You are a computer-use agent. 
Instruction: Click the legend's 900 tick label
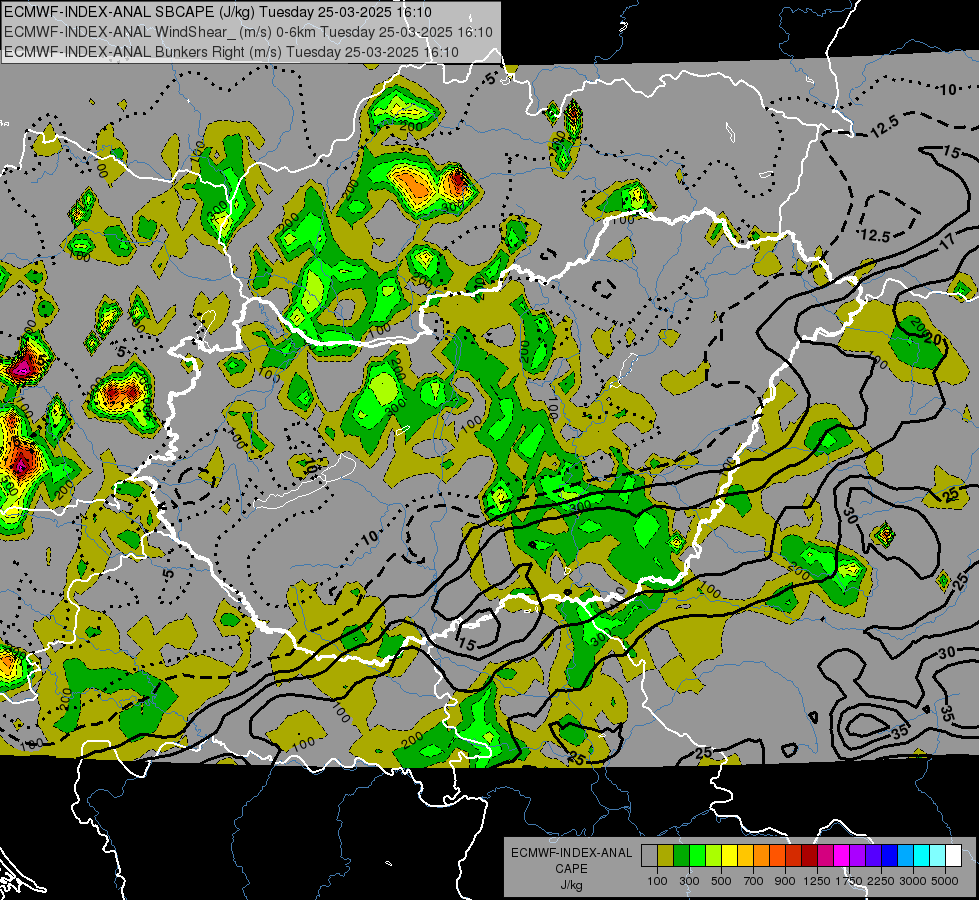click(785, 881)
